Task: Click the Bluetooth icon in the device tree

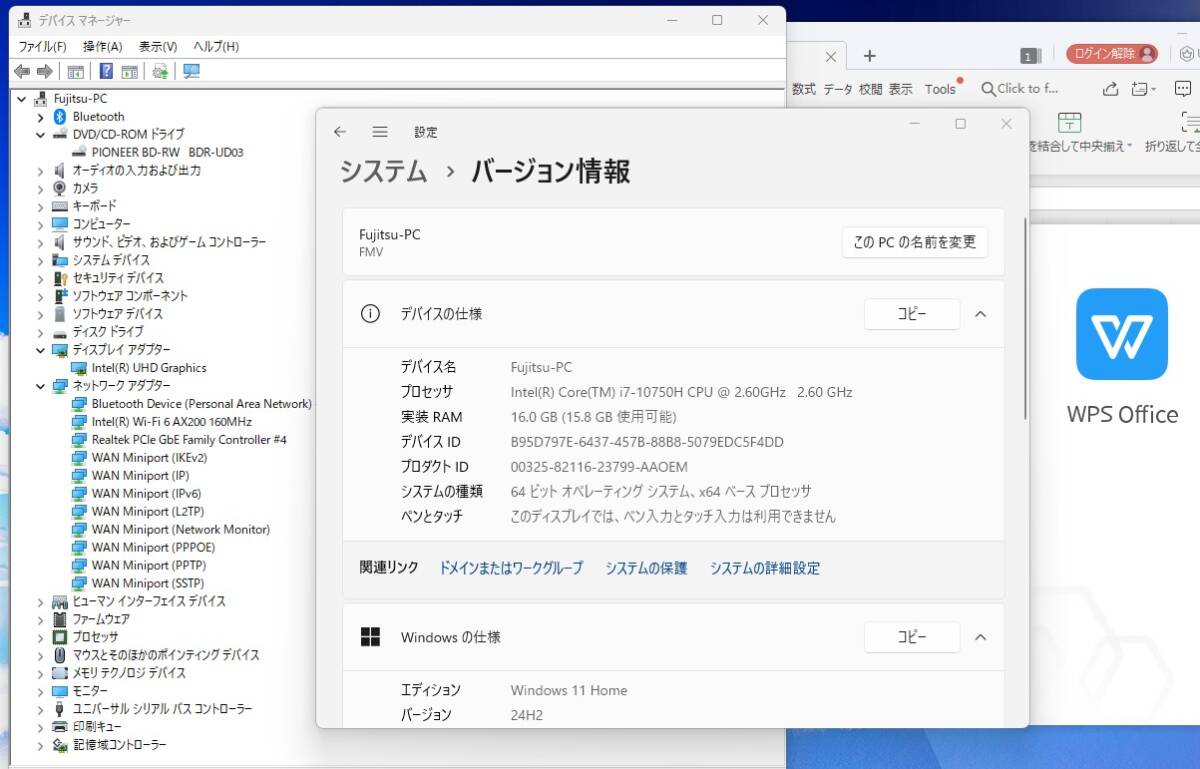Action: click(x=59, y=117)
